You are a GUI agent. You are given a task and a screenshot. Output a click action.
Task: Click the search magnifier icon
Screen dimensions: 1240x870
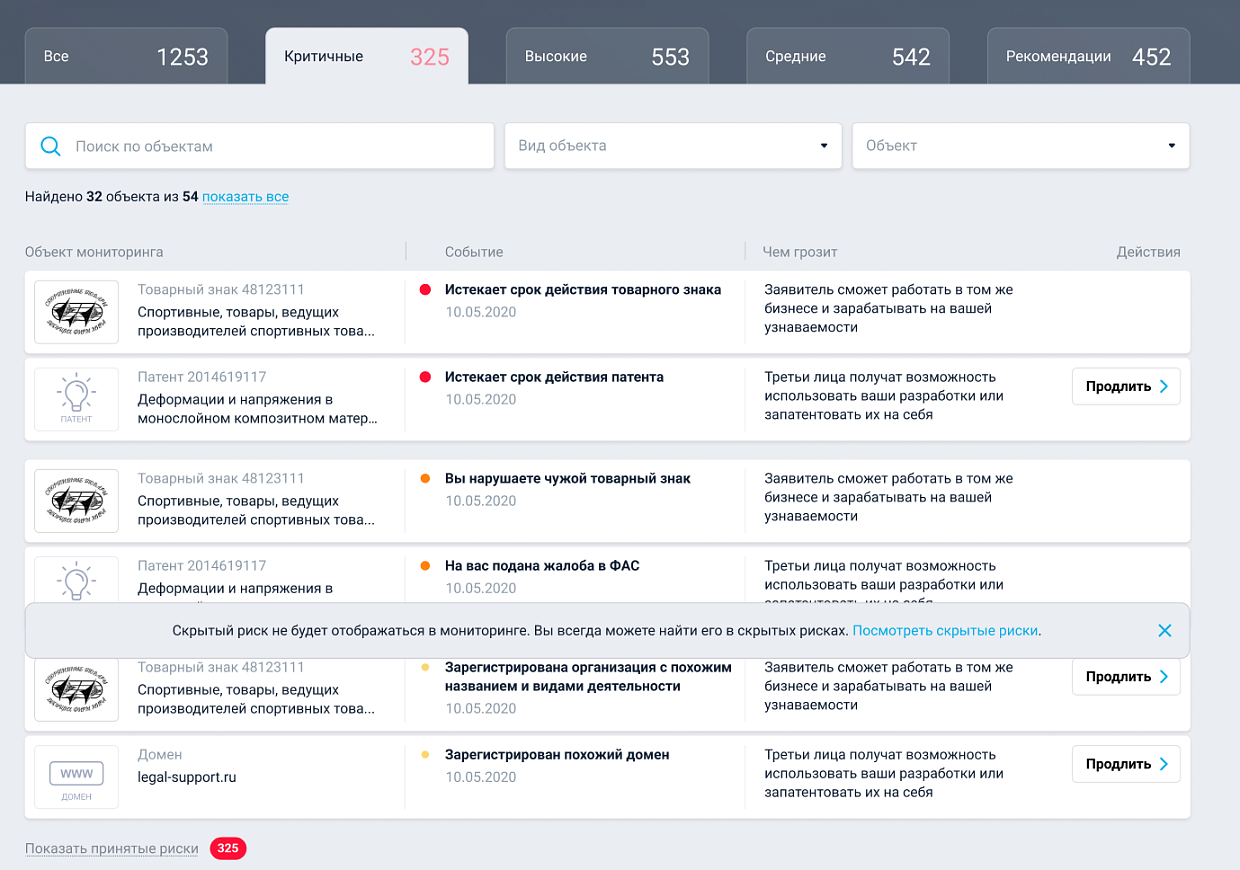50,146
